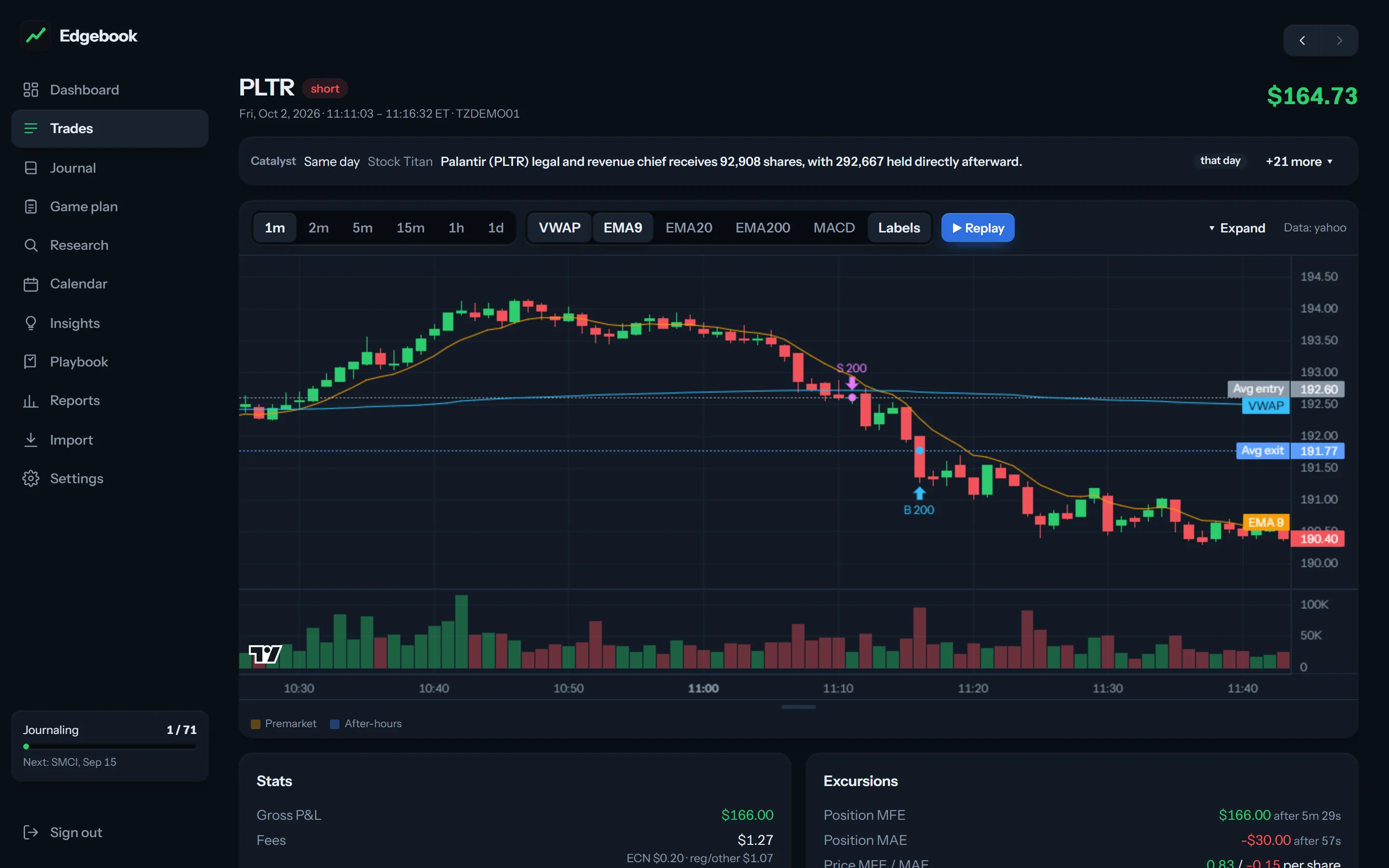Click the S 200 sell marker arrow
Image resolution: width=1389 pixels, height=868 pixels.
click(x=852, y=383)
